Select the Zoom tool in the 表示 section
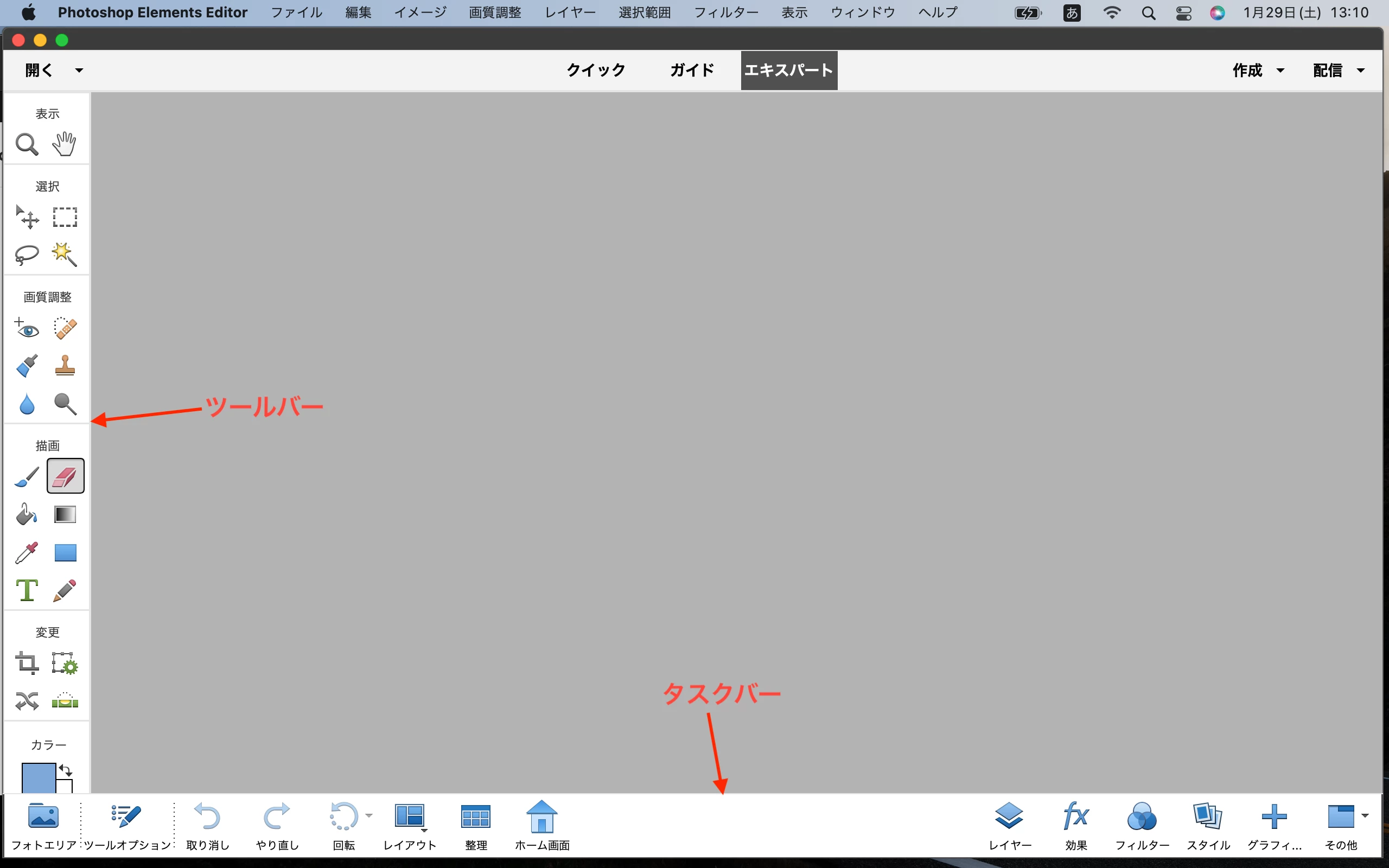 [27, 145]
